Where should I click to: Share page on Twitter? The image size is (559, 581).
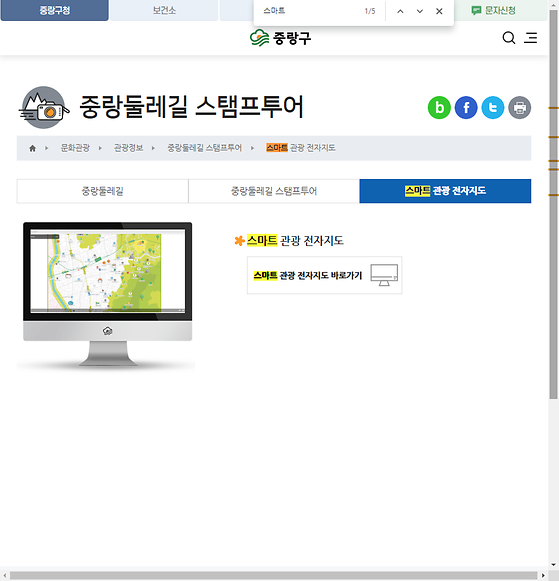tap(493, 108)
